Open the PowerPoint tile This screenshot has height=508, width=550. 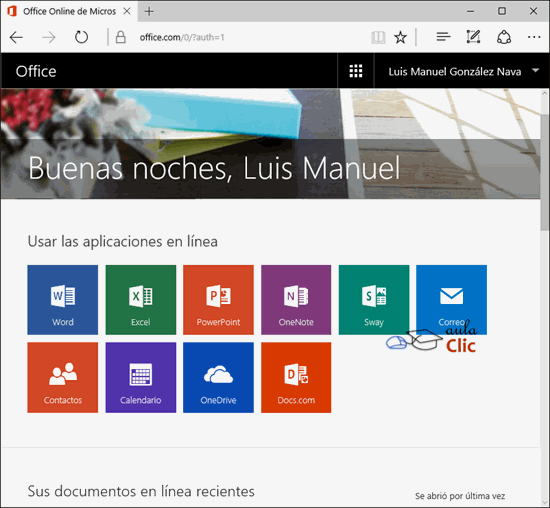pyautogui.click(x=218, y=300)
